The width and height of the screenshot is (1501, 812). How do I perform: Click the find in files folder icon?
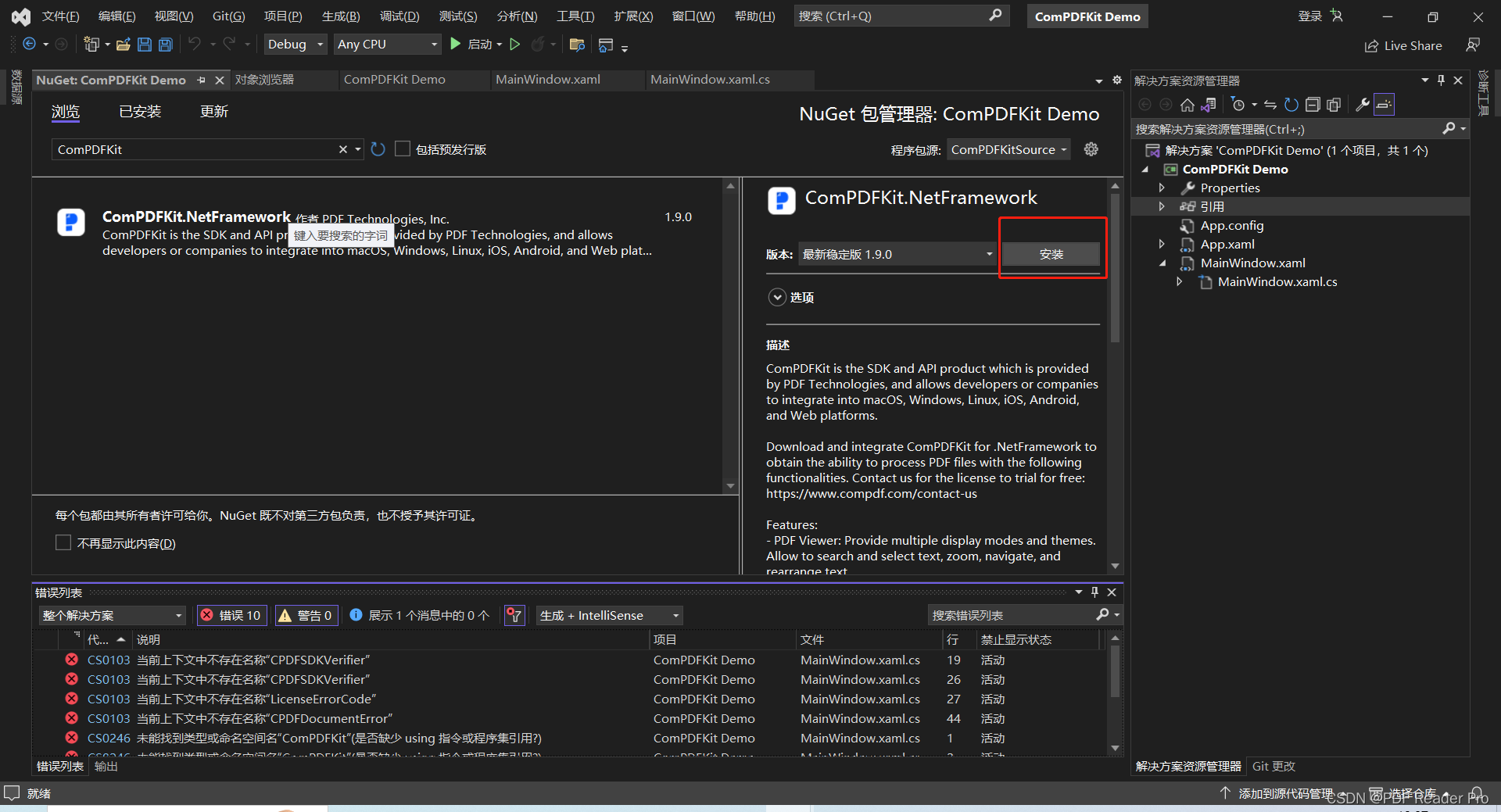tap(577, 45)
